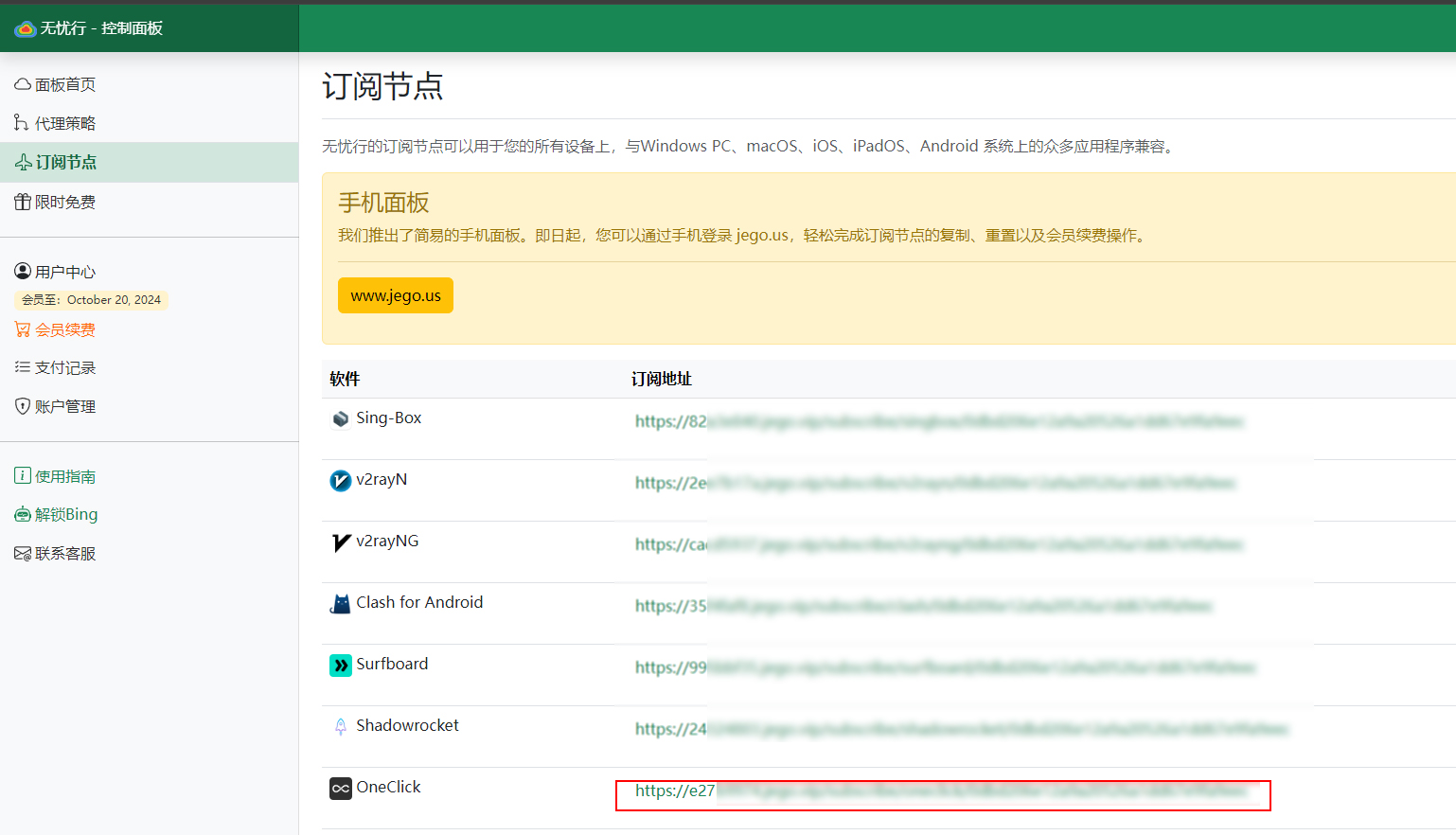Click the 限时免费 gift icon
The width and height of the screenshot is (1456, 835).
pyautogui.click(x=23, y=202)
